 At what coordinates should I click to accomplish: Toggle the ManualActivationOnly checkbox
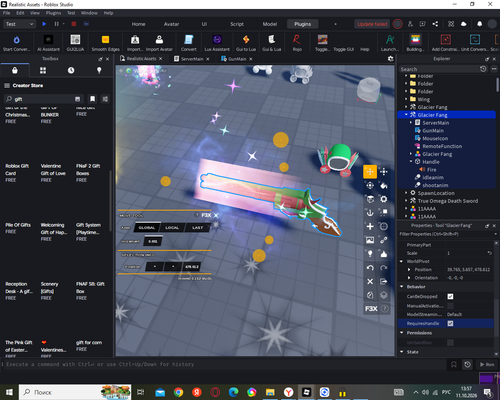450,306
